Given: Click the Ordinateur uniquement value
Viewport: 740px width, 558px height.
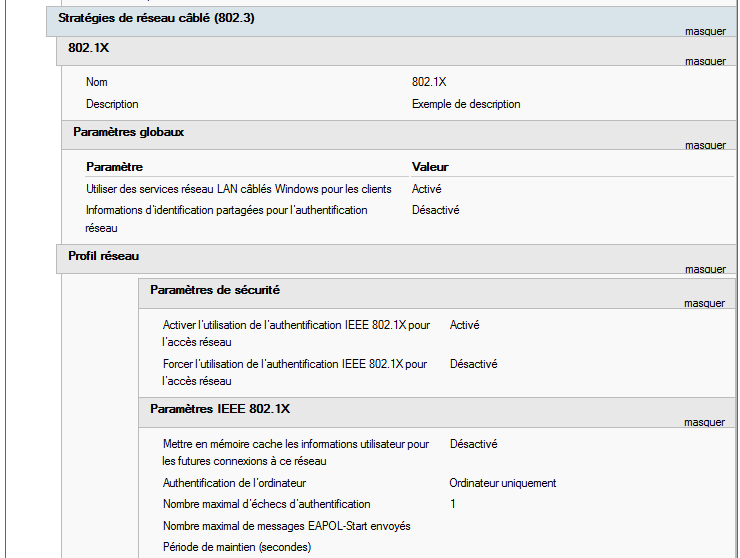Looking at the screenshot, I should 503,483.
